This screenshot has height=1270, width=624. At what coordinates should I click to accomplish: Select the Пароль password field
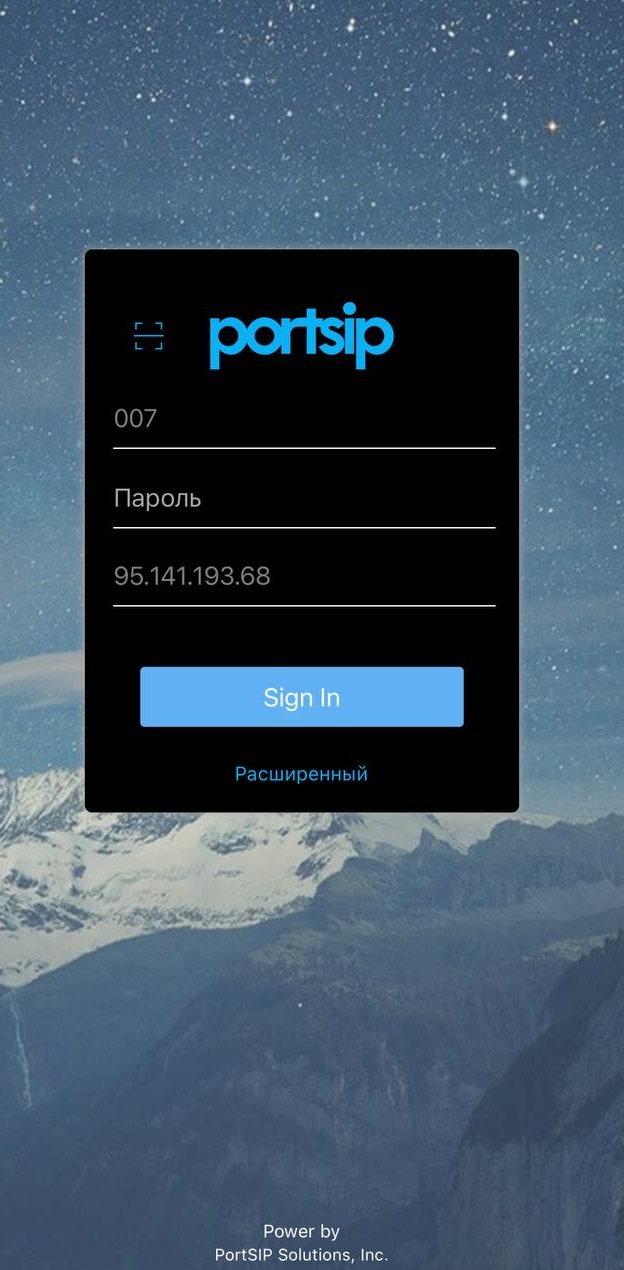pos(304,498)
